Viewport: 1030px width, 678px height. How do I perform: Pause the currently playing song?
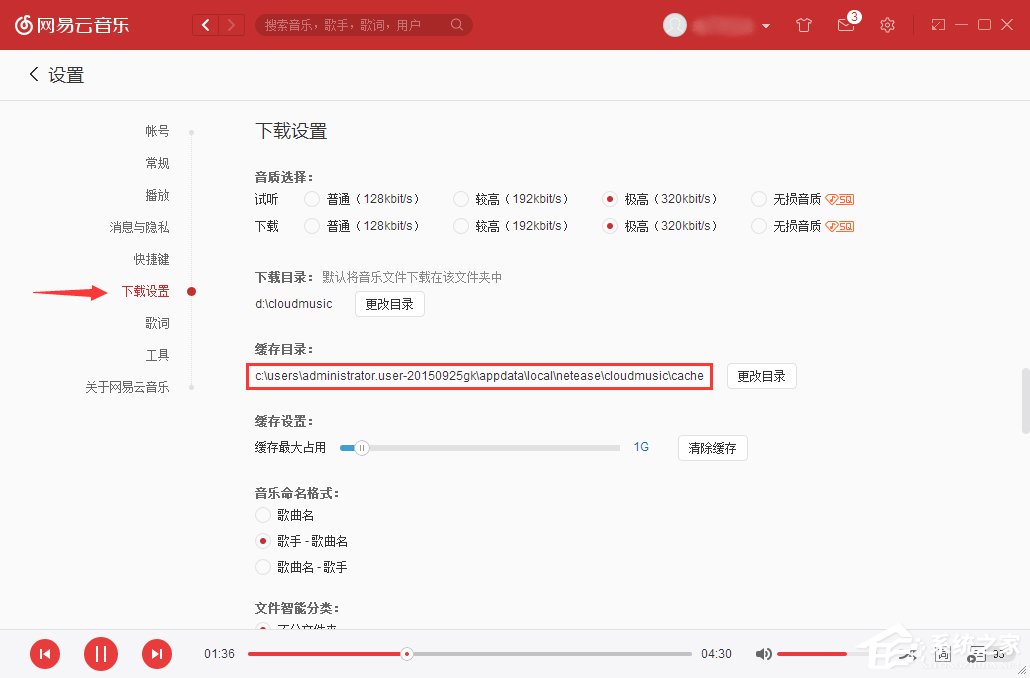(100, 653)
